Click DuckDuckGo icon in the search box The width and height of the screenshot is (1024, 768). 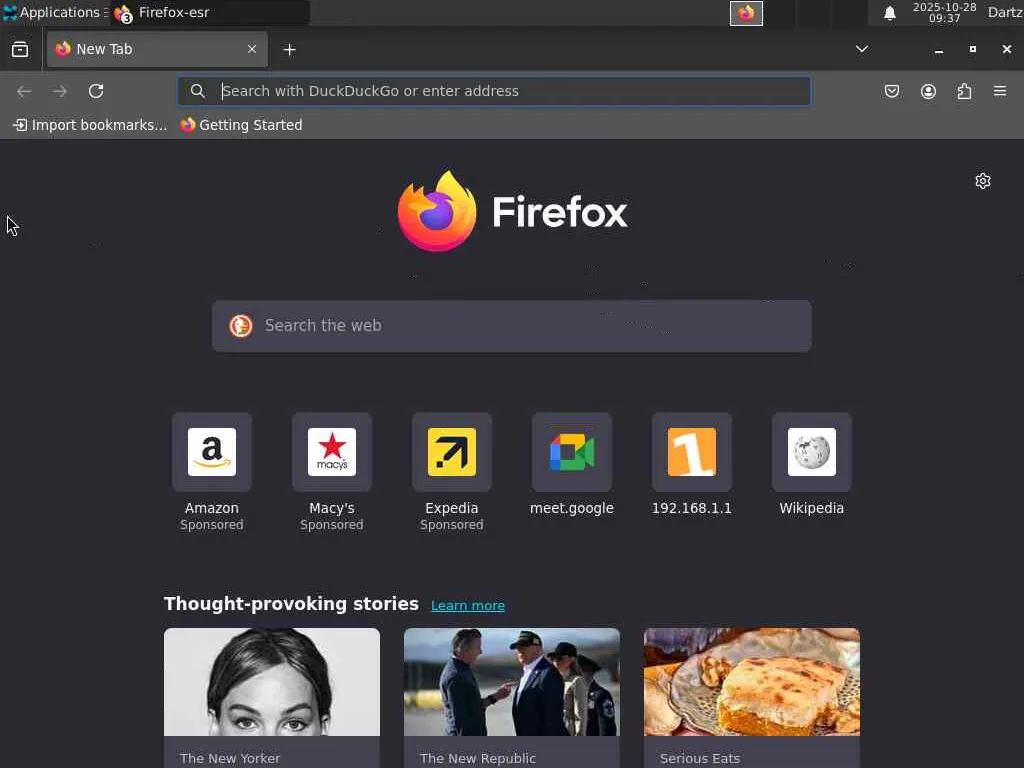tap(241, 326)
